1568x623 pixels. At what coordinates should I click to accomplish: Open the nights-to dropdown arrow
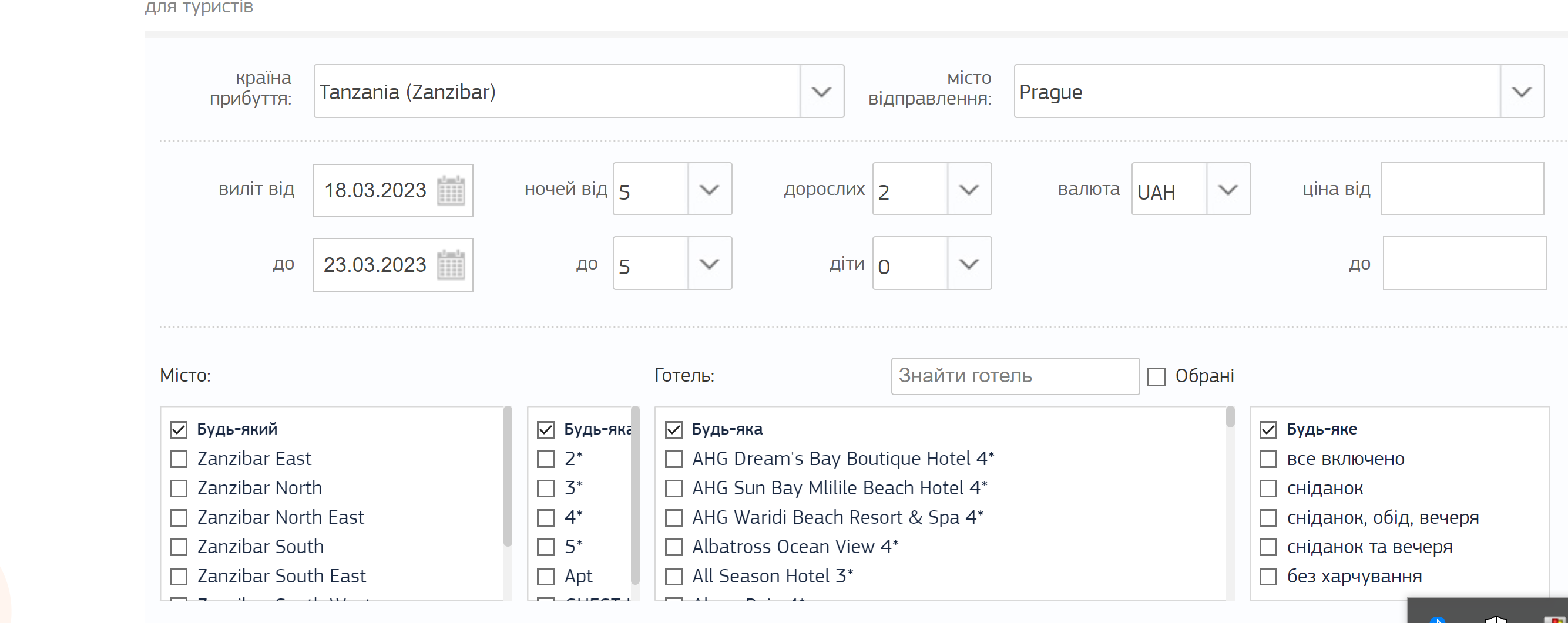click(709, 264)
